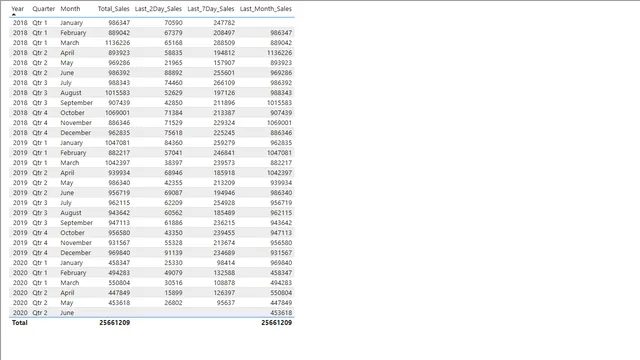Image resolution: width=640 pixels, height=360 pixels.
Task: Select Last_Month_Sales value 943642
Action: (x=281, y=223)
